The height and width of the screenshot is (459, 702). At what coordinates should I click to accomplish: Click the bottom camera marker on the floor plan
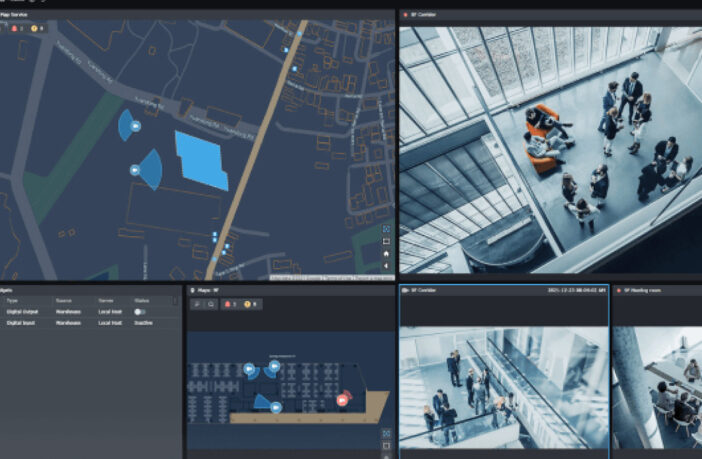pyautogui.click(x=276, y=408)
